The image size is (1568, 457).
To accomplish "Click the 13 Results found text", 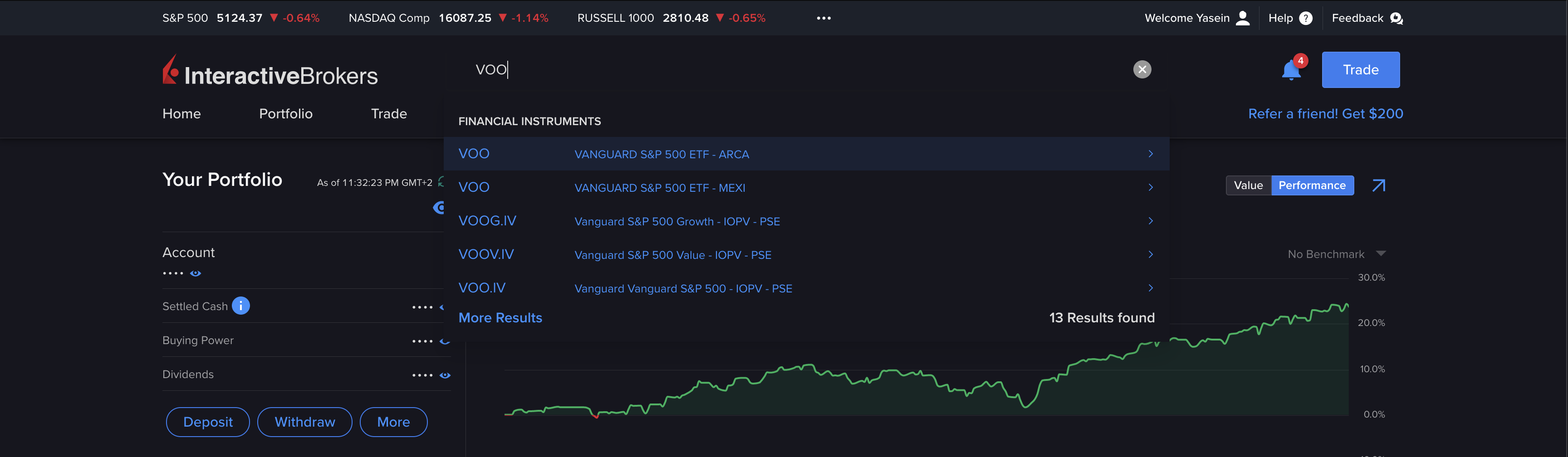I will (x=1102, y=318).
